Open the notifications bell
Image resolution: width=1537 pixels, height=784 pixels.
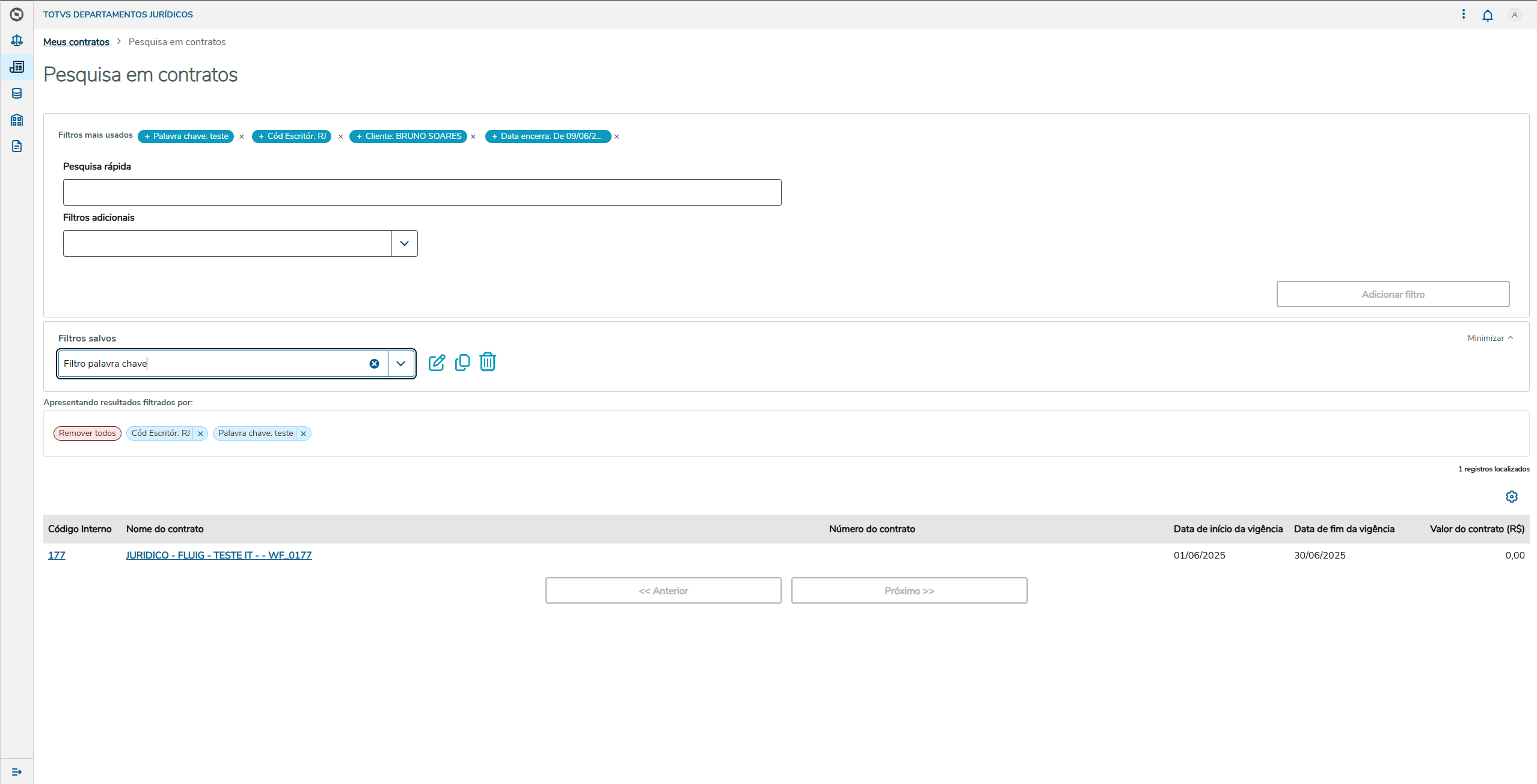coord(1488,15)
